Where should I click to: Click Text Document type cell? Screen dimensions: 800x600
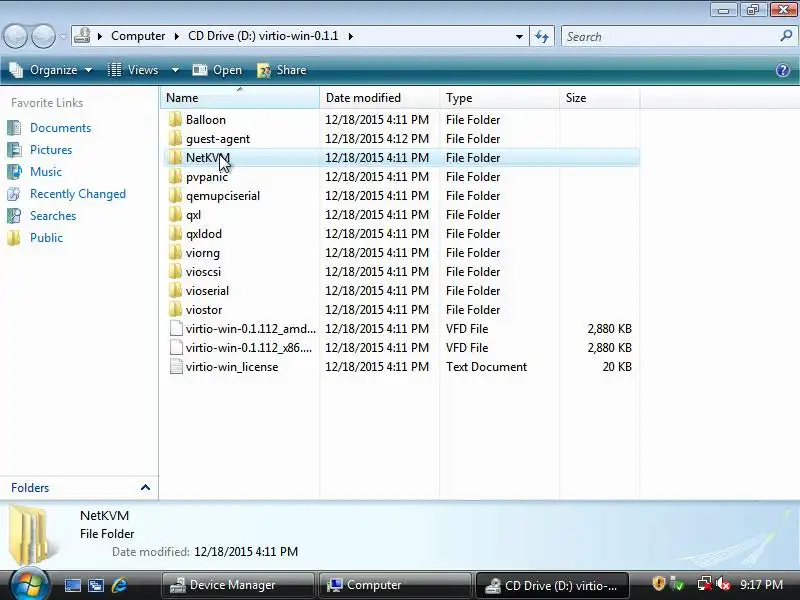[486, 367]
